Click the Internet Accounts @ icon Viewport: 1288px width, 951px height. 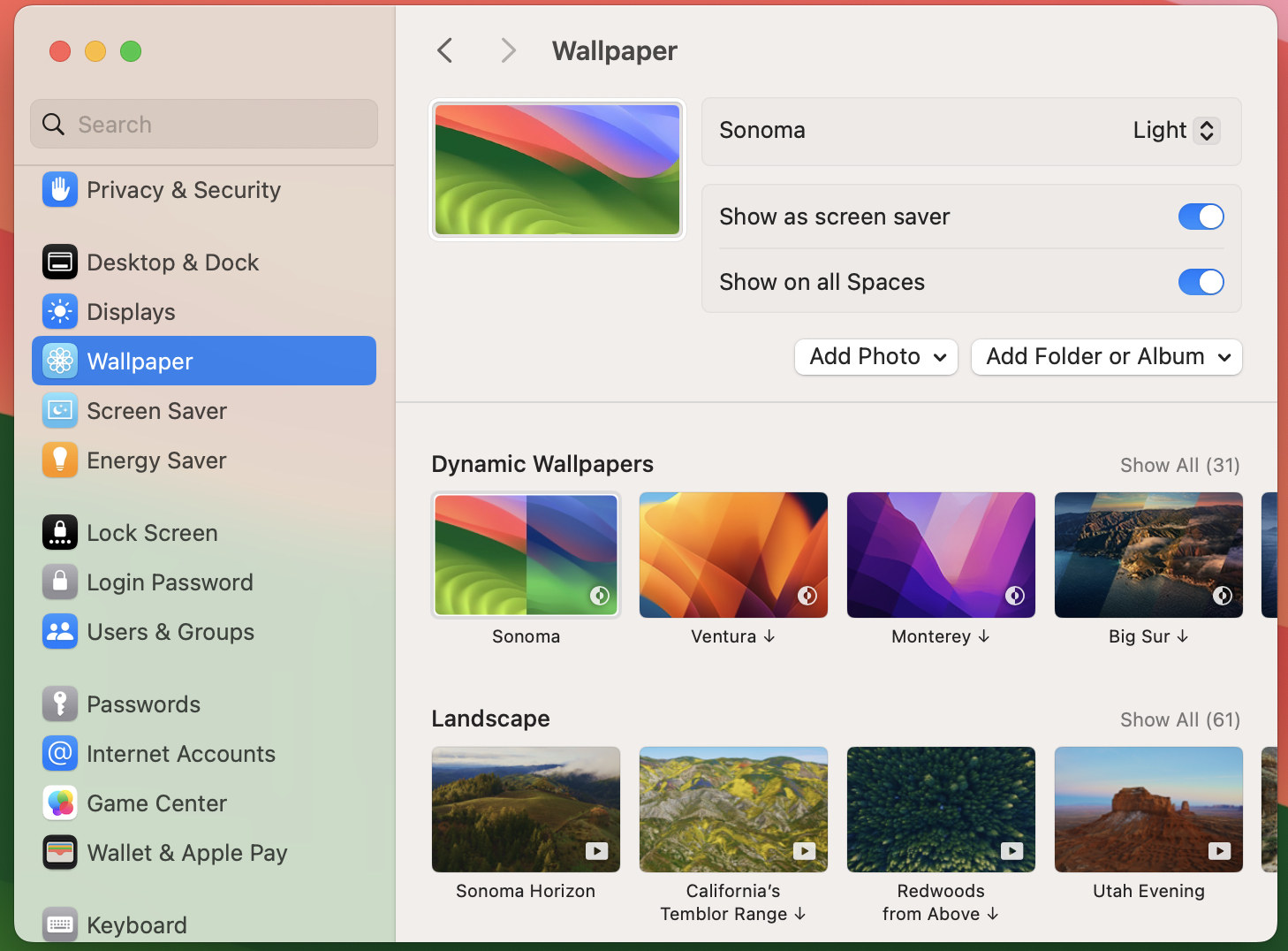[x=60, y=753]
